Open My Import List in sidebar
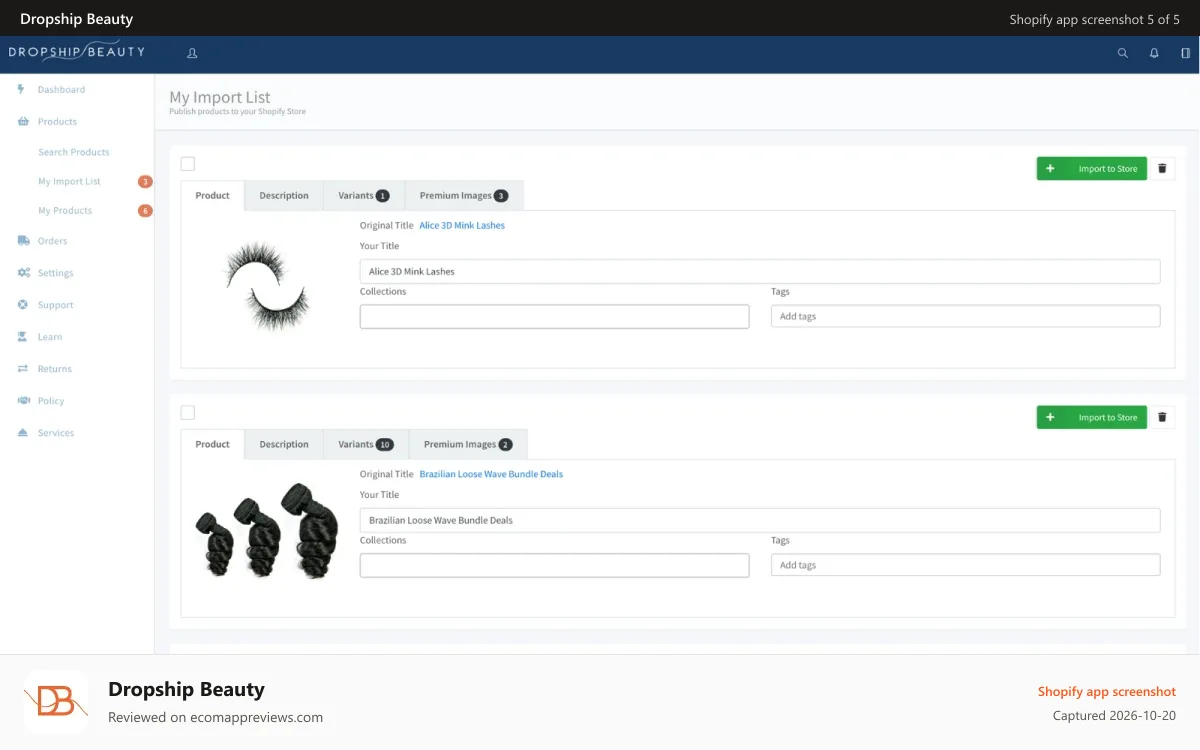This screenshot has height=750, width=1200. pos(69,182)
